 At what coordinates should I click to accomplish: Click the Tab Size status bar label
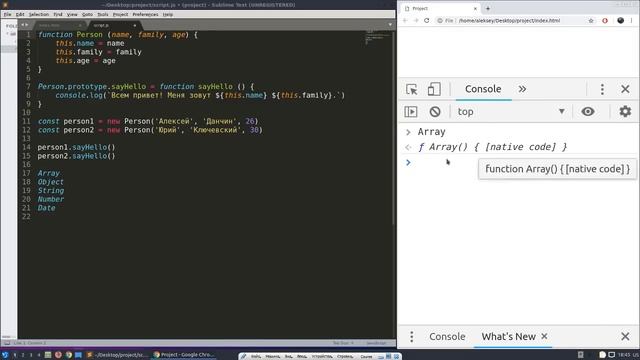pos(343,343)
